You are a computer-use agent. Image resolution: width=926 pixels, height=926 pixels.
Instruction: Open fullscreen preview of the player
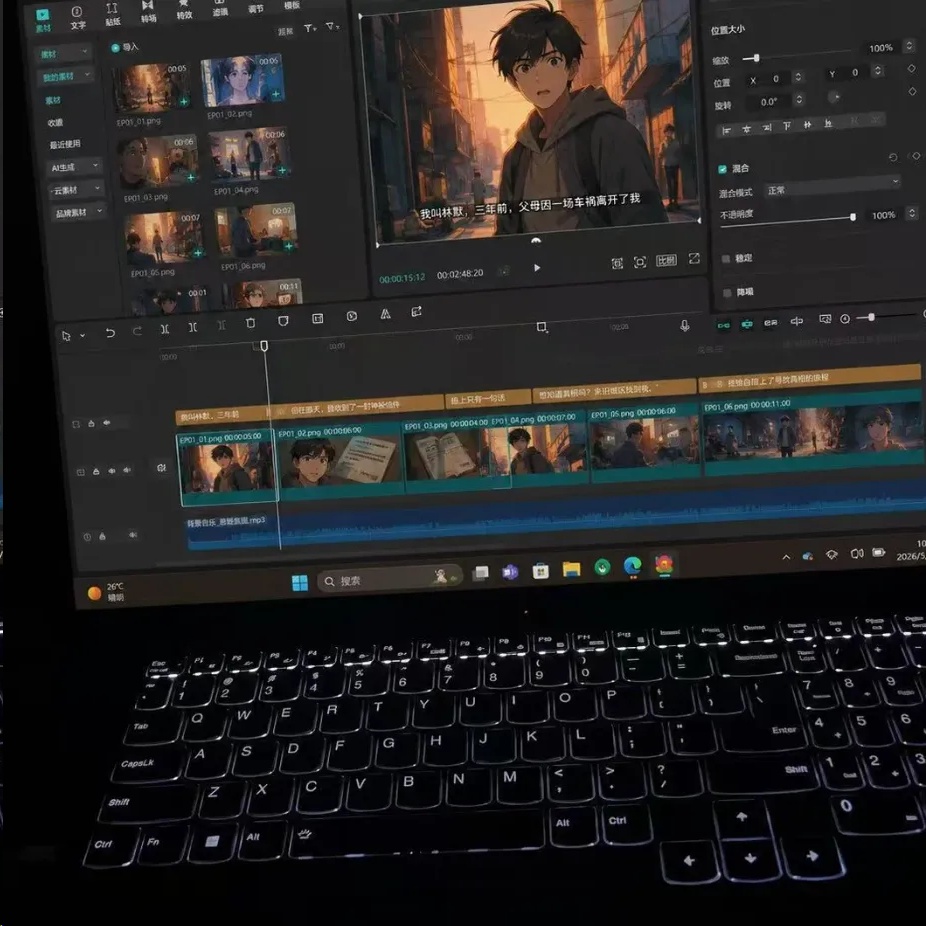[694, 259]
